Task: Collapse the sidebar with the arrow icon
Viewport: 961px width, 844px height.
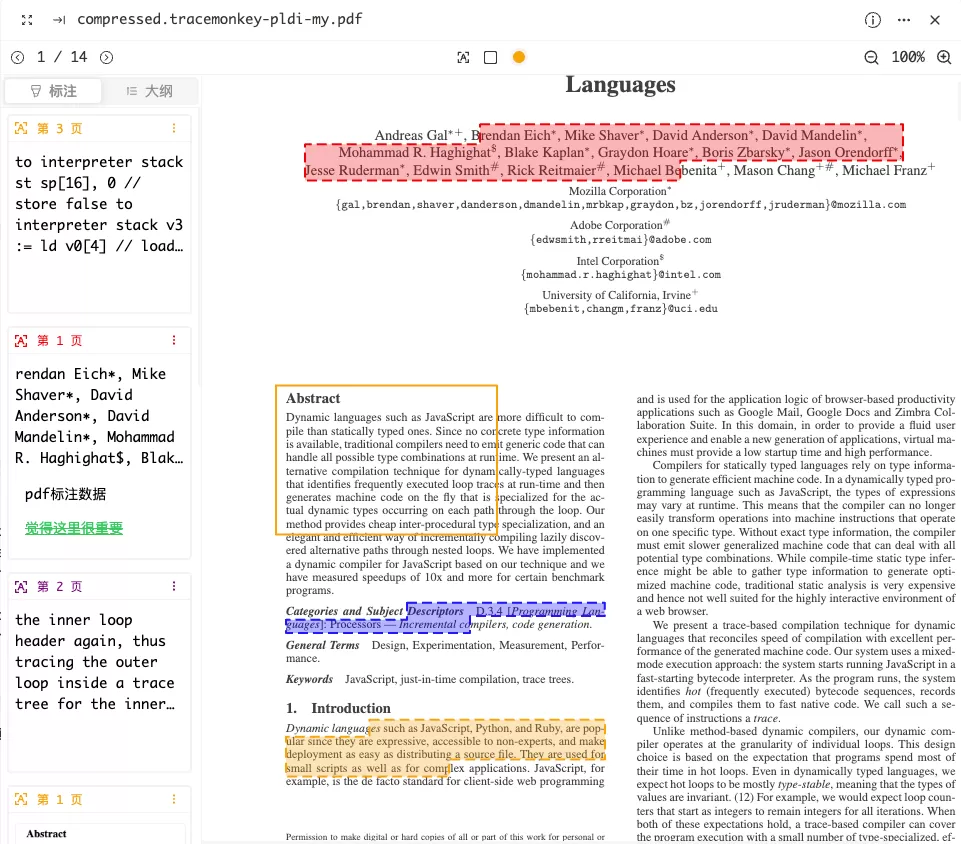Action: point(59,20)
